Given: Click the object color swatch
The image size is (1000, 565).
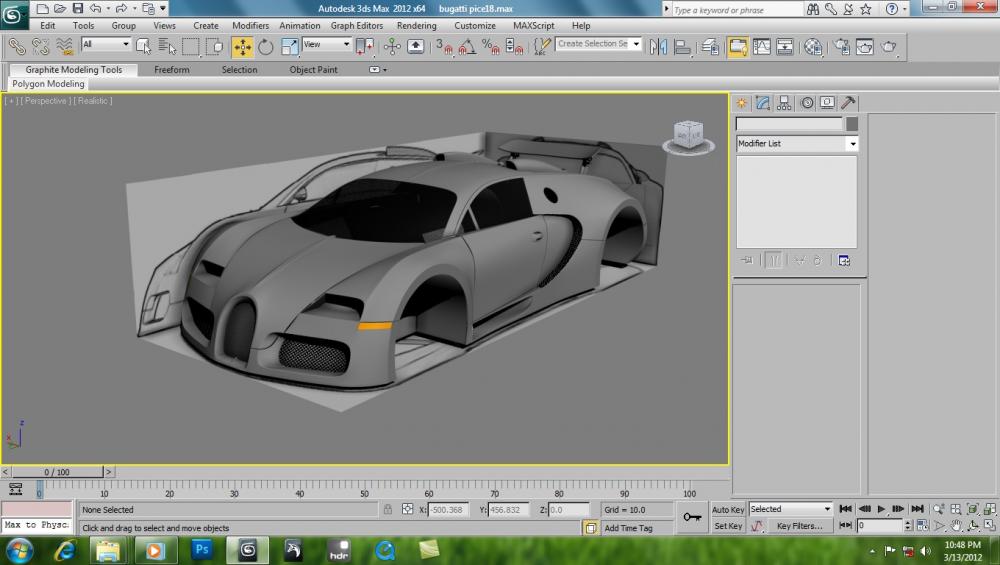Looking at the screenshot, I should [x=851, y=124].
